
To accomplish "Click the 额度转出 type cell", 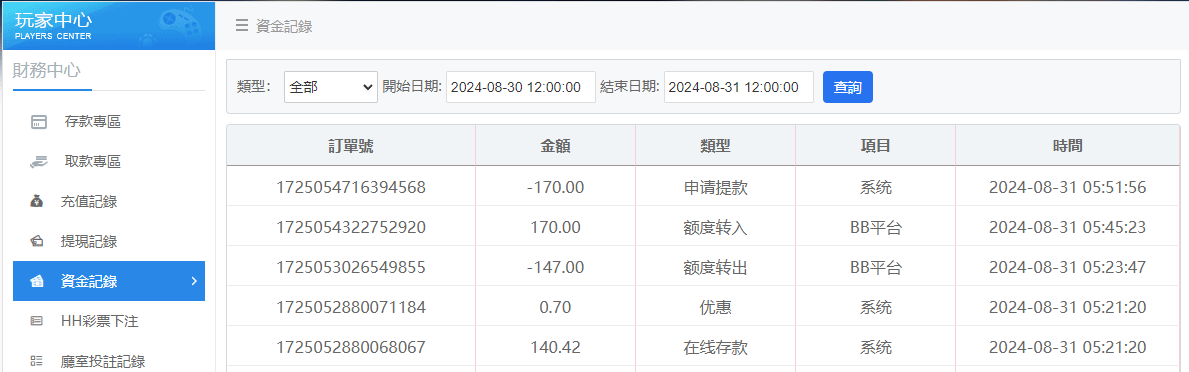I will [x=715, y=267].
